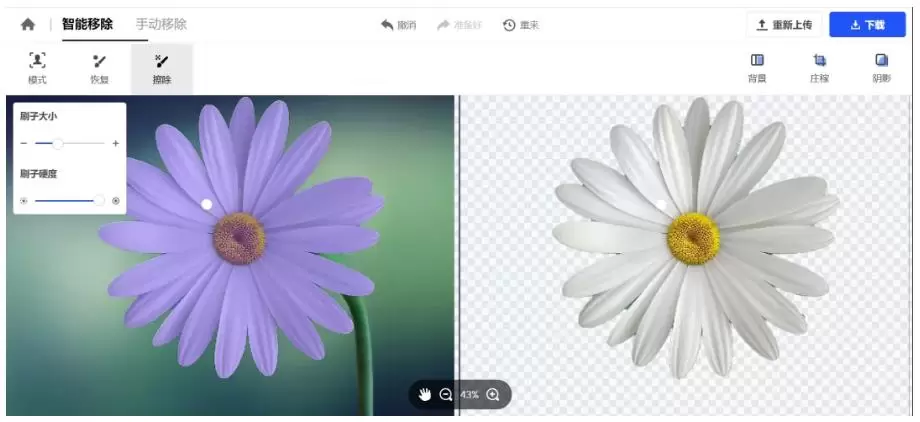Screen dimensions: 920x422
Task: Click the white daisy cutout result
Action: pyautogui.click(x=695, y=238)
